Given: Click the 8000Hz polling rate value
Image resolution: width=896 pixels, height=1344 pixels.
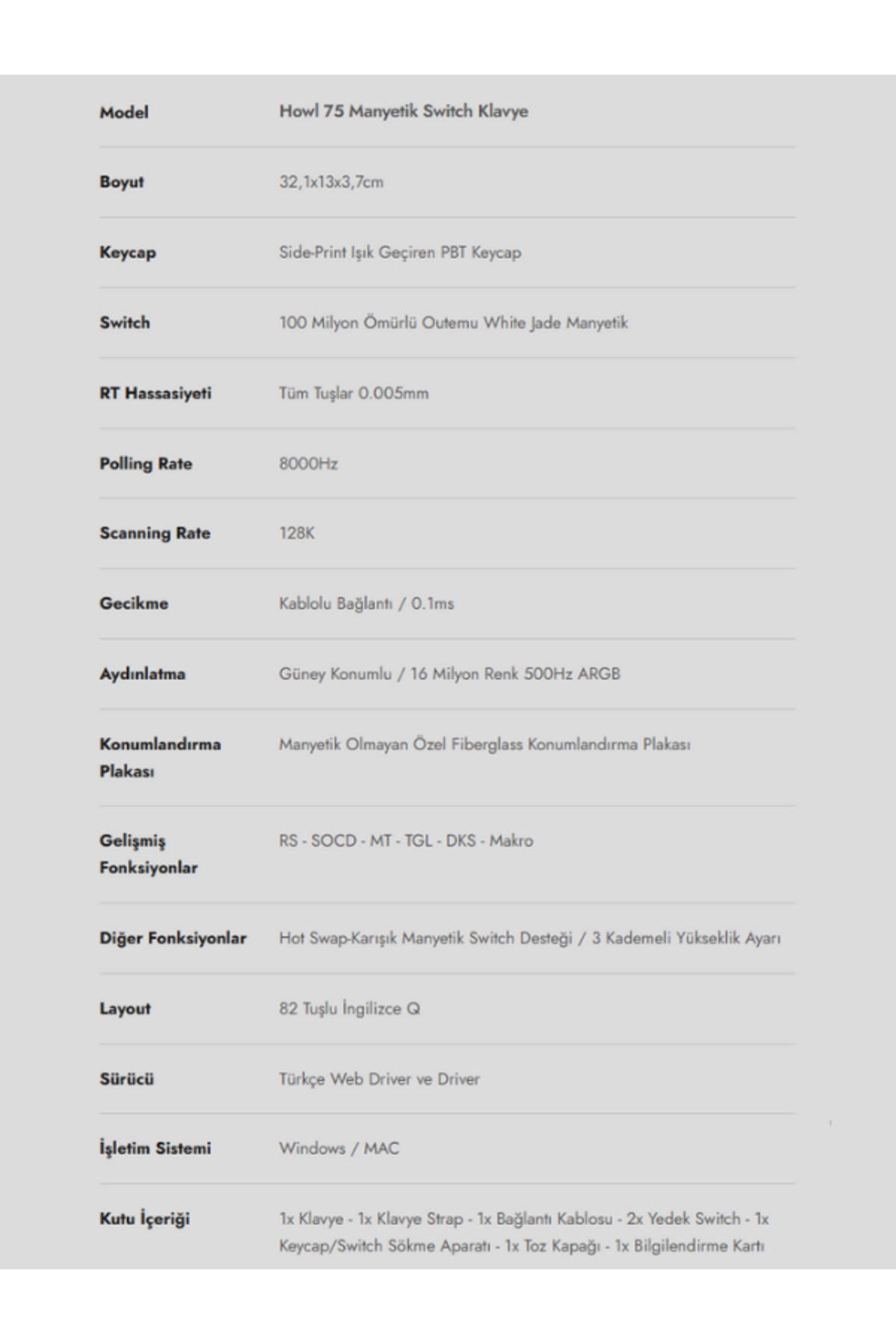Looking at the screenshot, I should tap(308, 464).
